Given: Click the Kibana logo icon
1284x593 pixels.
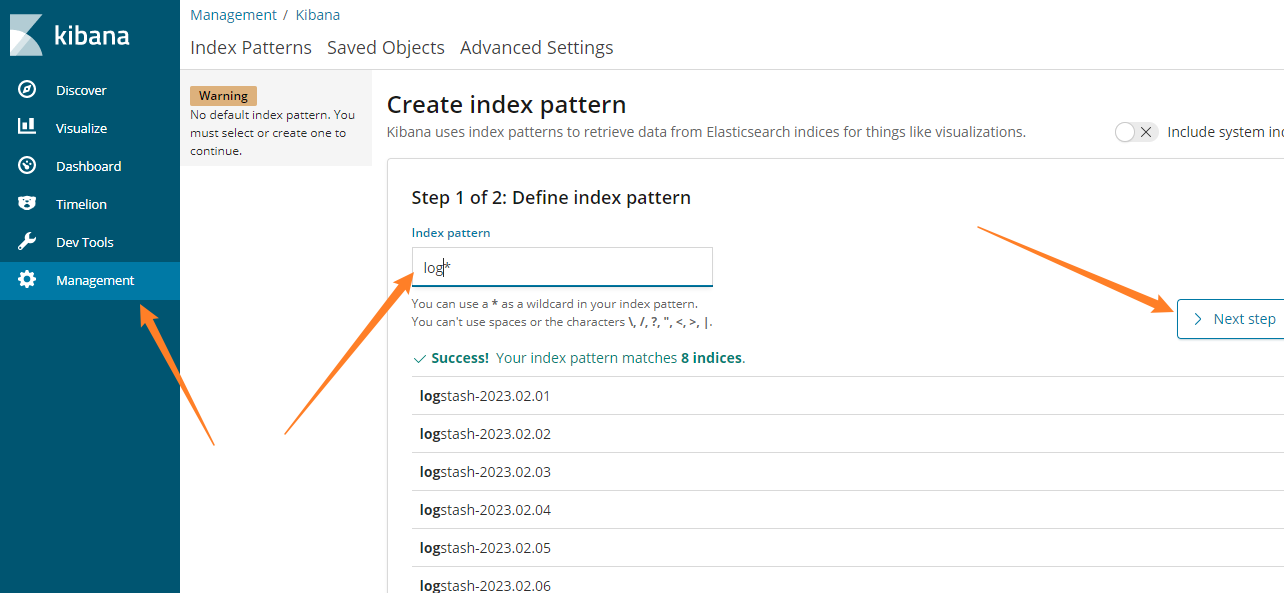Looking at the screenshot, I should (x=26, y=35).
